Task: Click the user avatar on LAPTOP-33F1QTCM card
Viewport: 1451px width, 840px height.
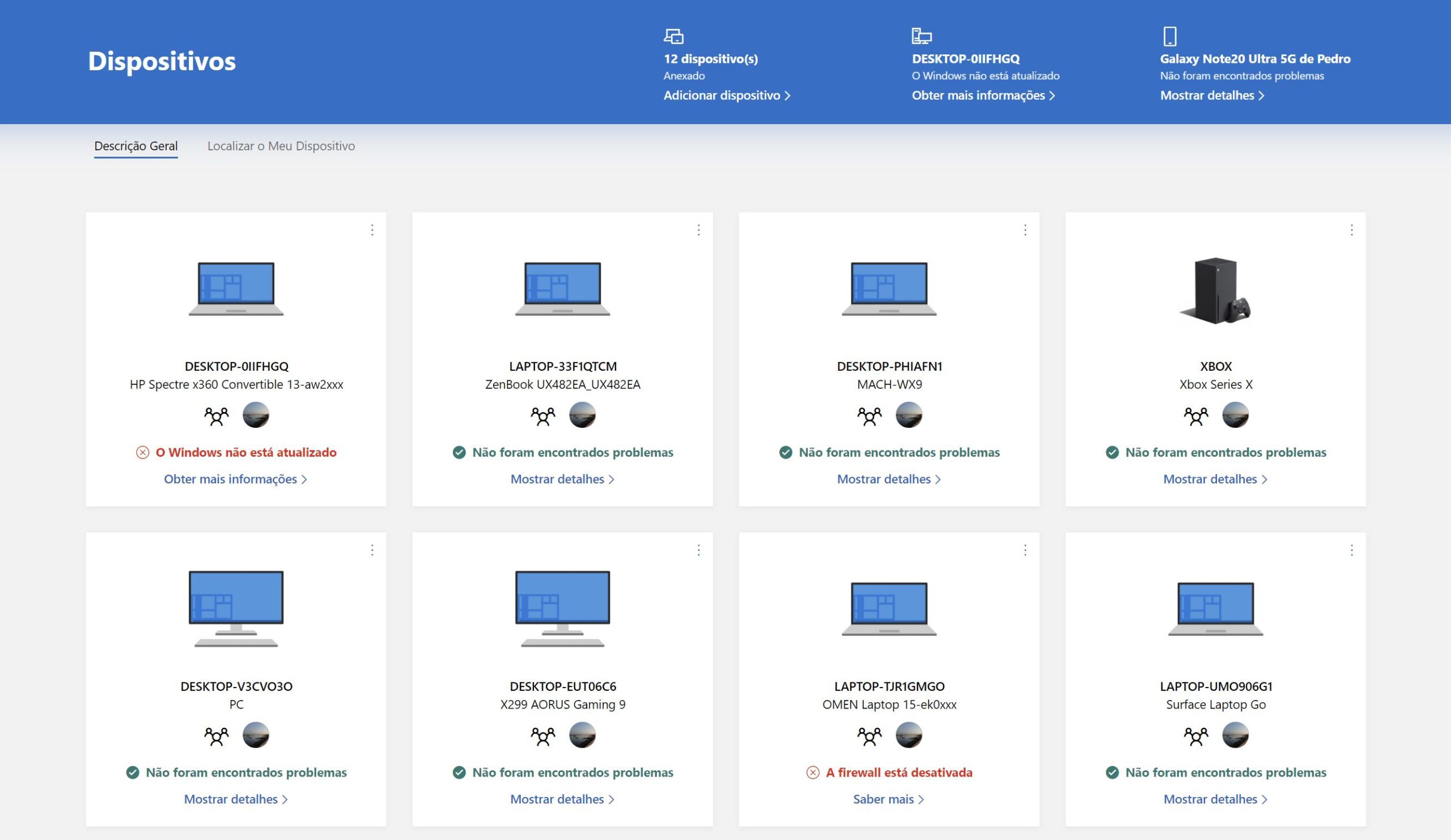Action: [x=582, y=415]
